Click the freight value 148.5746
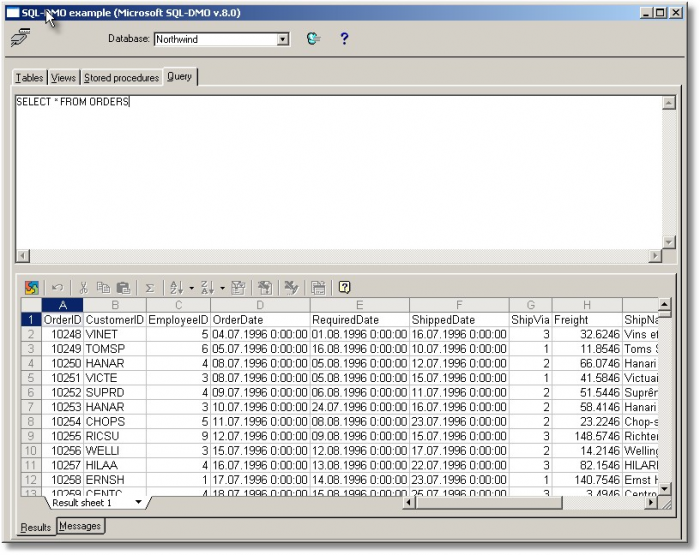Image resolution: width=700 pixels, height=555 pixels. tap(587, 436)
